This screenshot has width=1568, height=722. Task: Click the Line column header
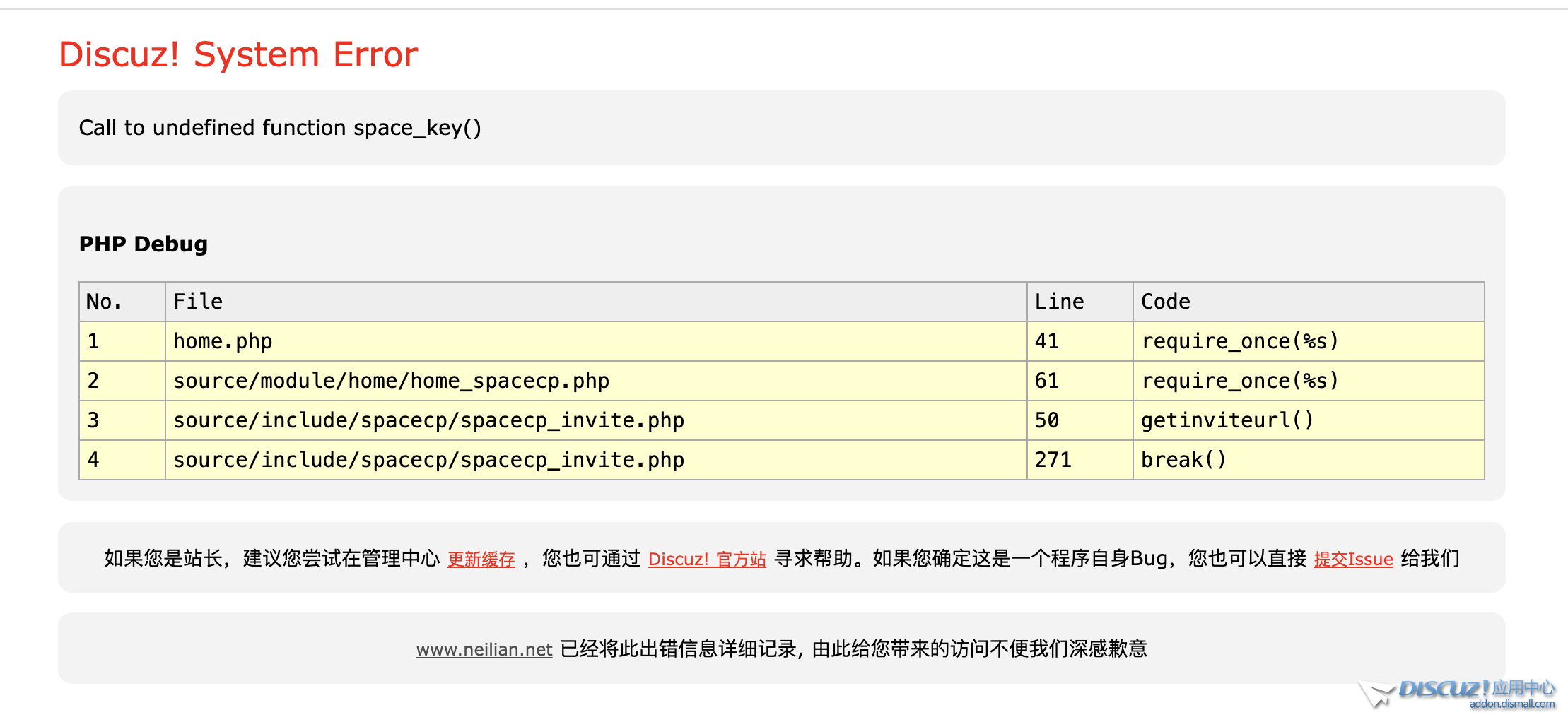1058,302
